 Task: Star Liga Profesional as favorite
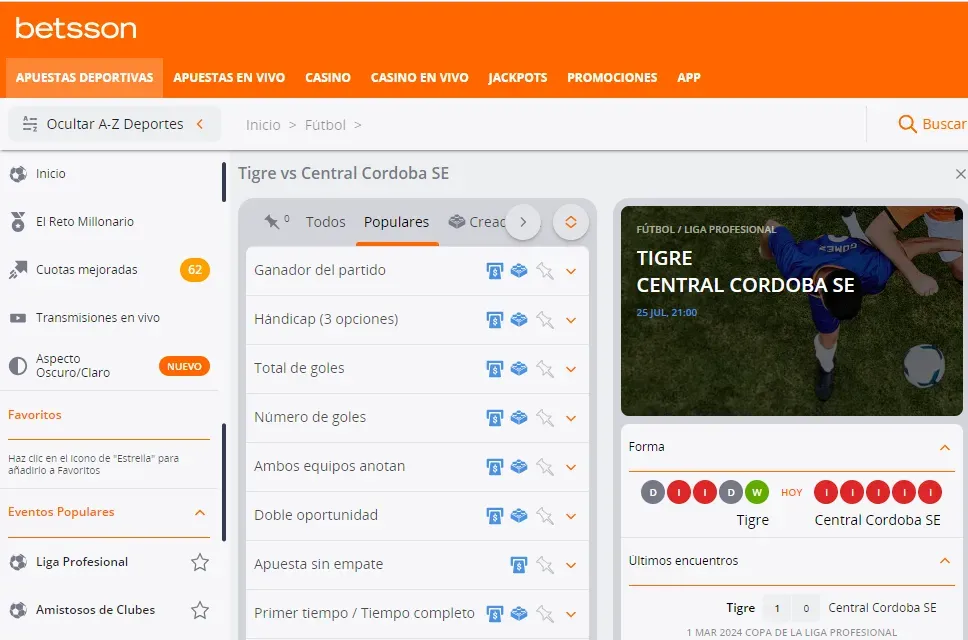coord(200,562)
